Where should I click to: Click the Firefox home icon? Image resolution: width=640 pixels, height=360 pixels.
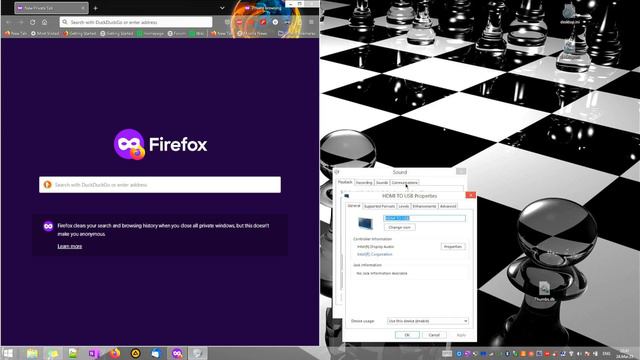(x=44, y=22)
